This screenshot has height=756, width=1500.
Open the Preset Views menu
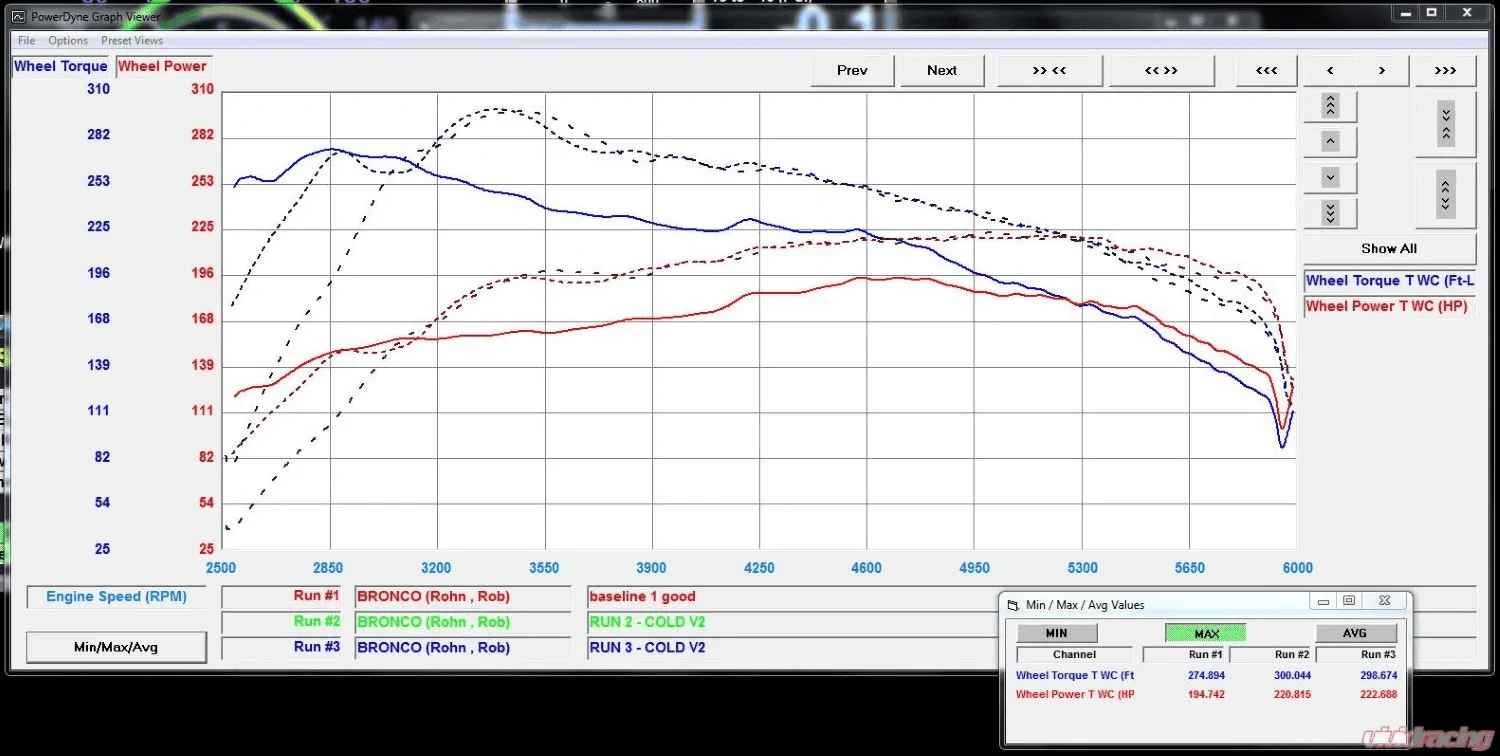tap(131, 41)
